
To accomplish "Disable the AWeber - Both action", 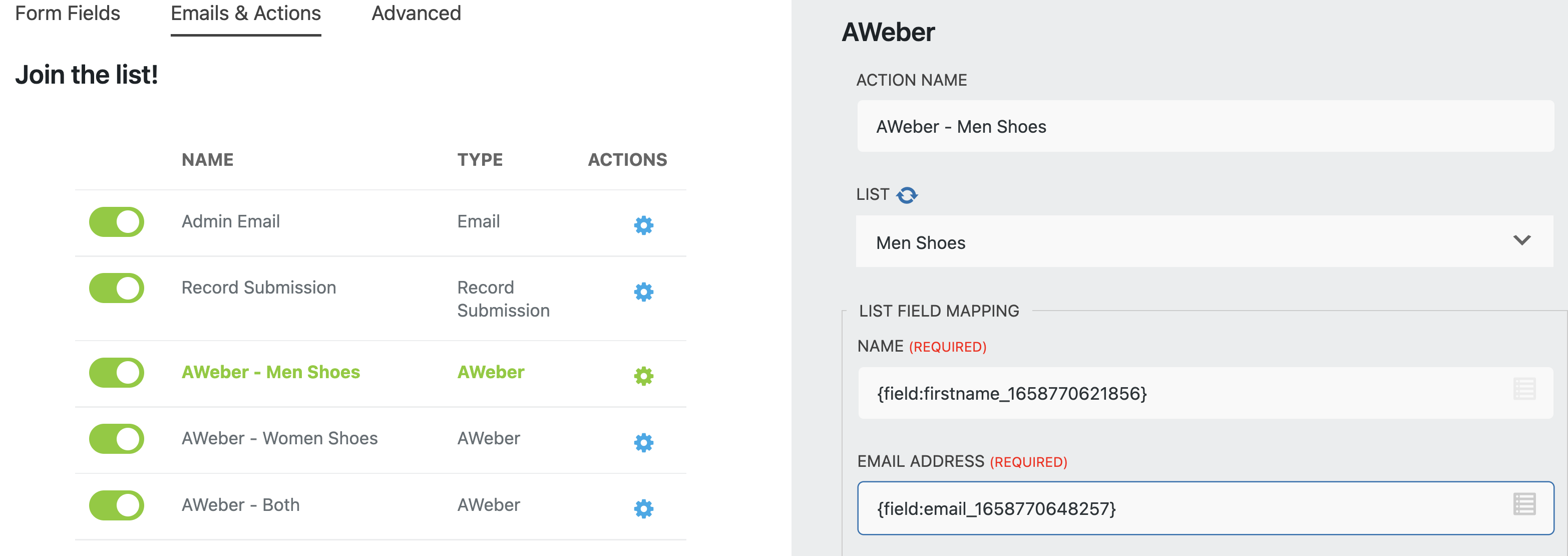I will point(116,505).
